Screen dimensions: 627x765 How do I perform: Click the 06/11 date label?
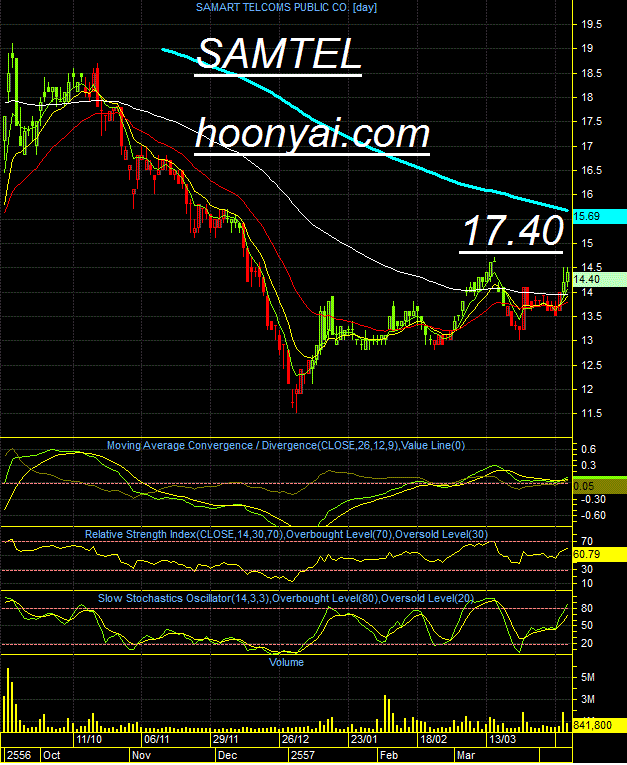[x=157, y=739]
